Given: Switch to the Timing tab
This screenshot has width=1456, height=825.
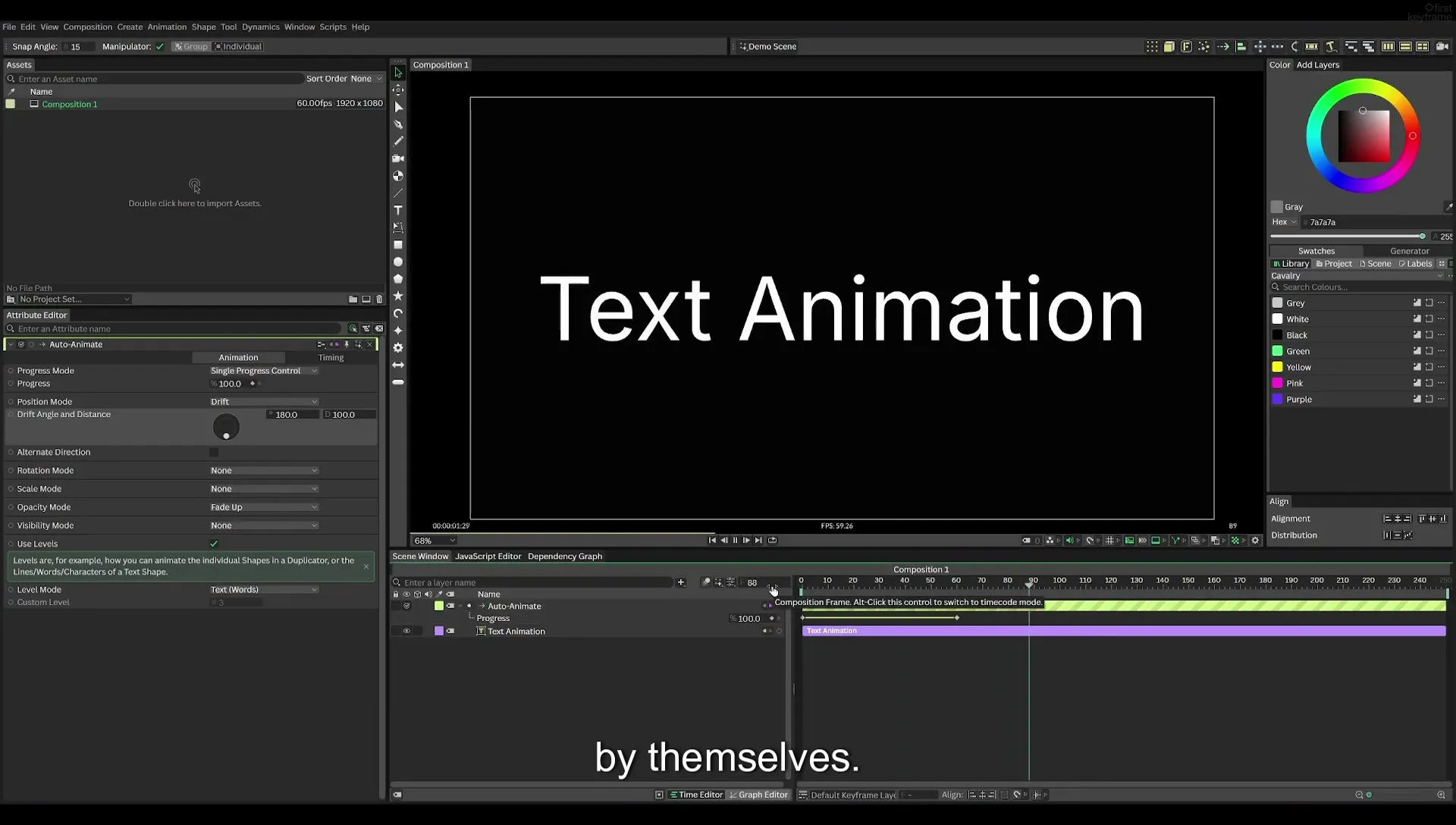Looking at the screenshot, I should (x=331, y=357).
